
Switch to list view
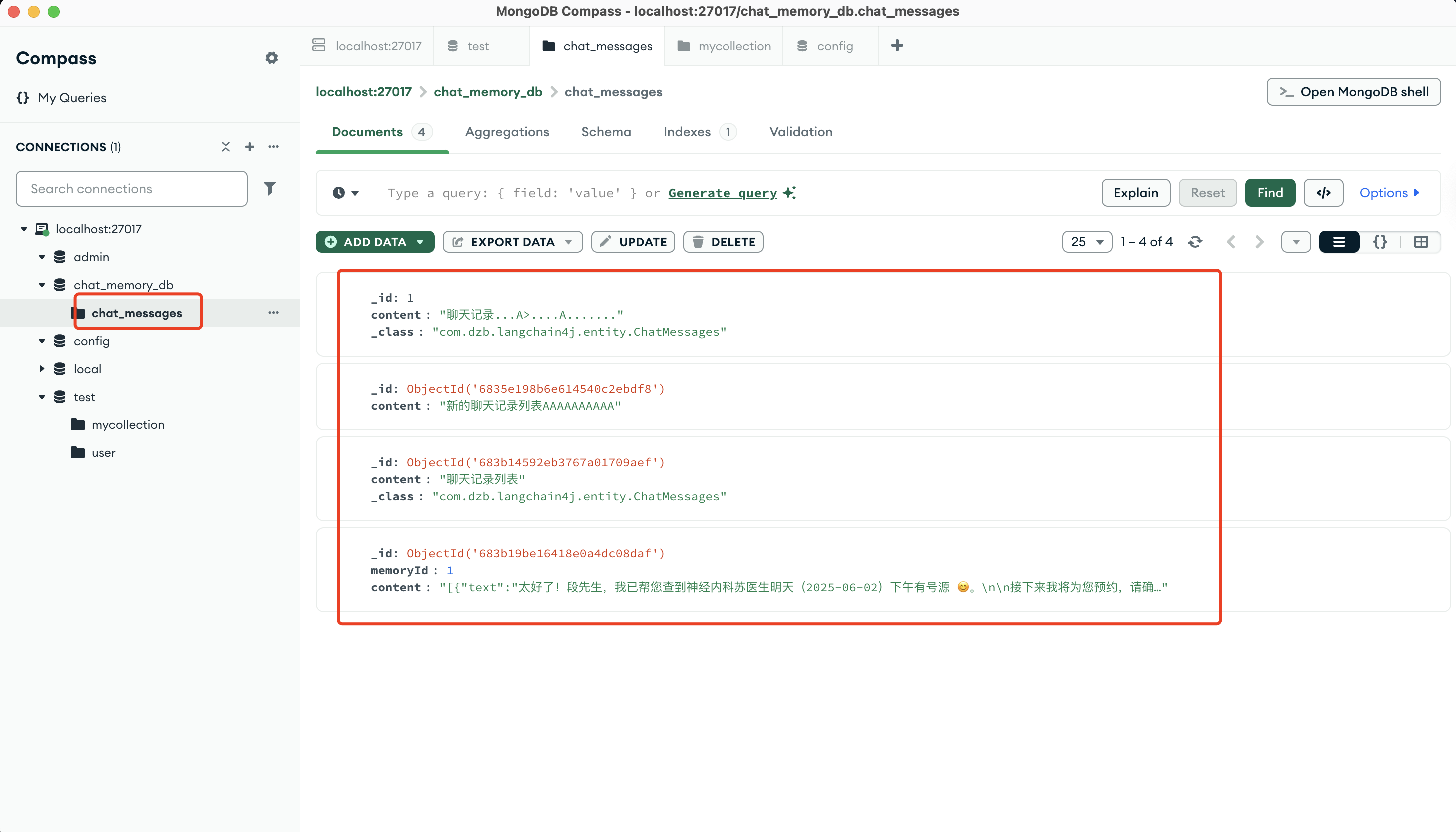pyautogui.click(x=1338, y=242)
